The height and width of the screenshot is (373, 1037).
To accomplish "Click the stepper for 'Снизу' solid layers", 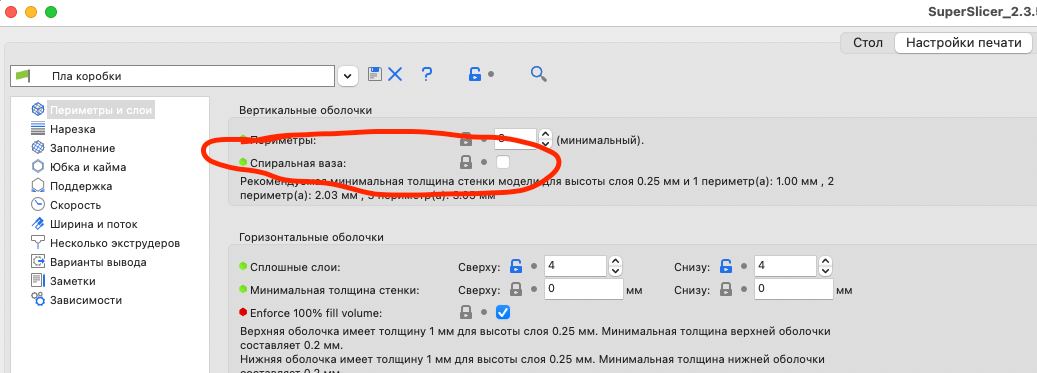I will click(x=825, y=267).
